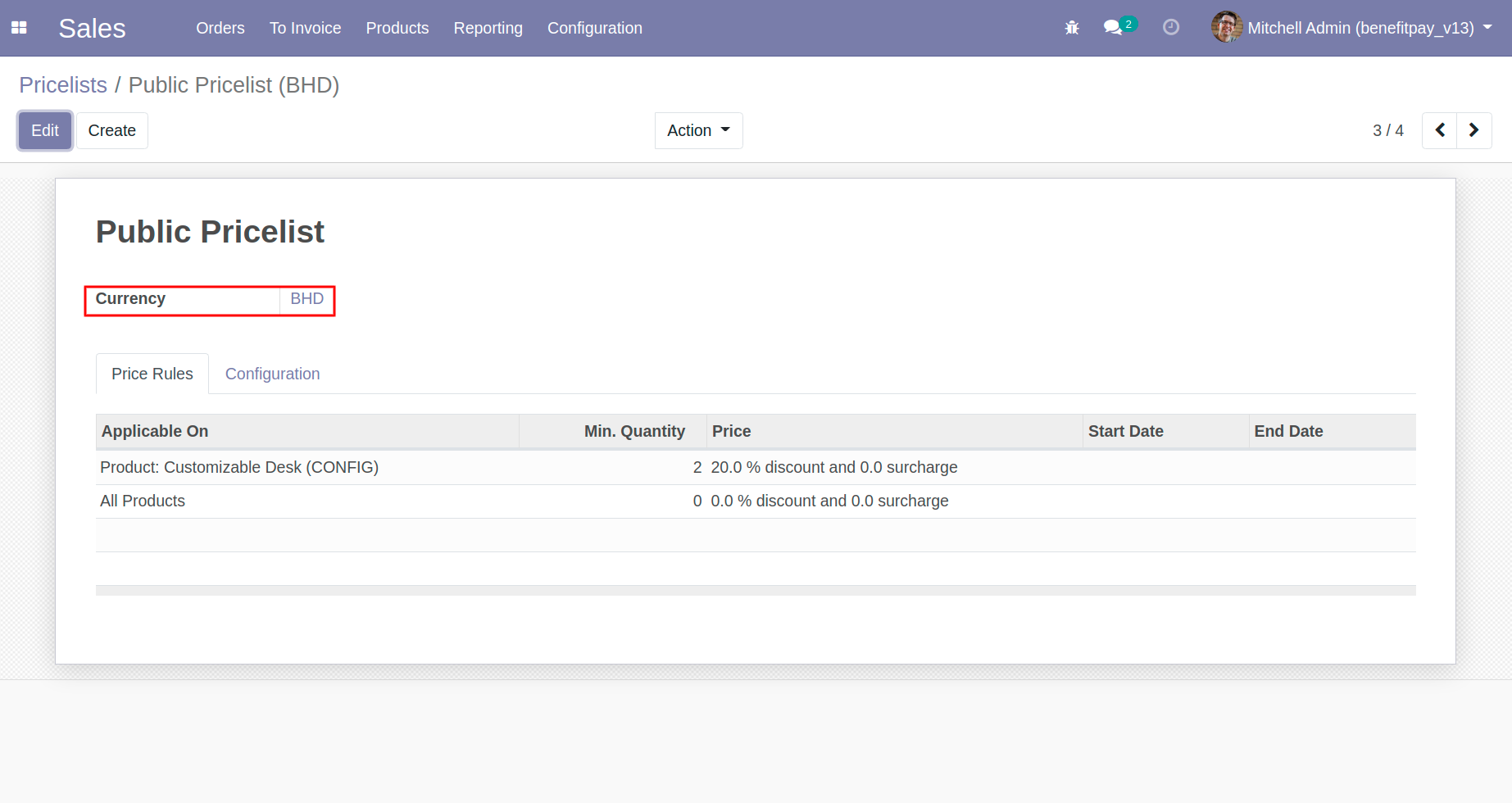Open the Reporting menu
The width and height of the screenshot is (1512, 803).
[x=488, y=28]
